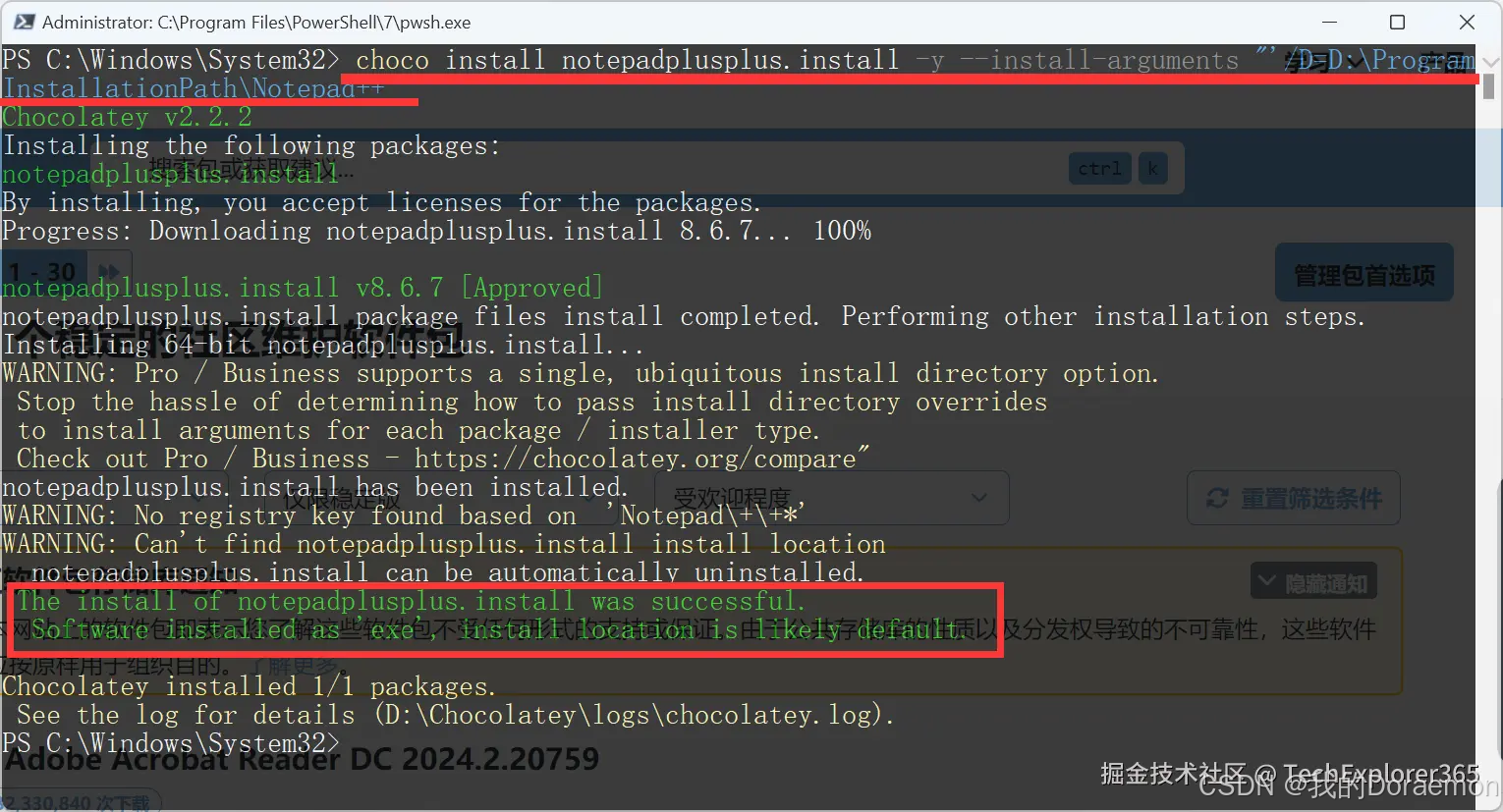Open the Adobe Acrobat Reader DC package link
1503x812 pixels.
tap(303, 759)
